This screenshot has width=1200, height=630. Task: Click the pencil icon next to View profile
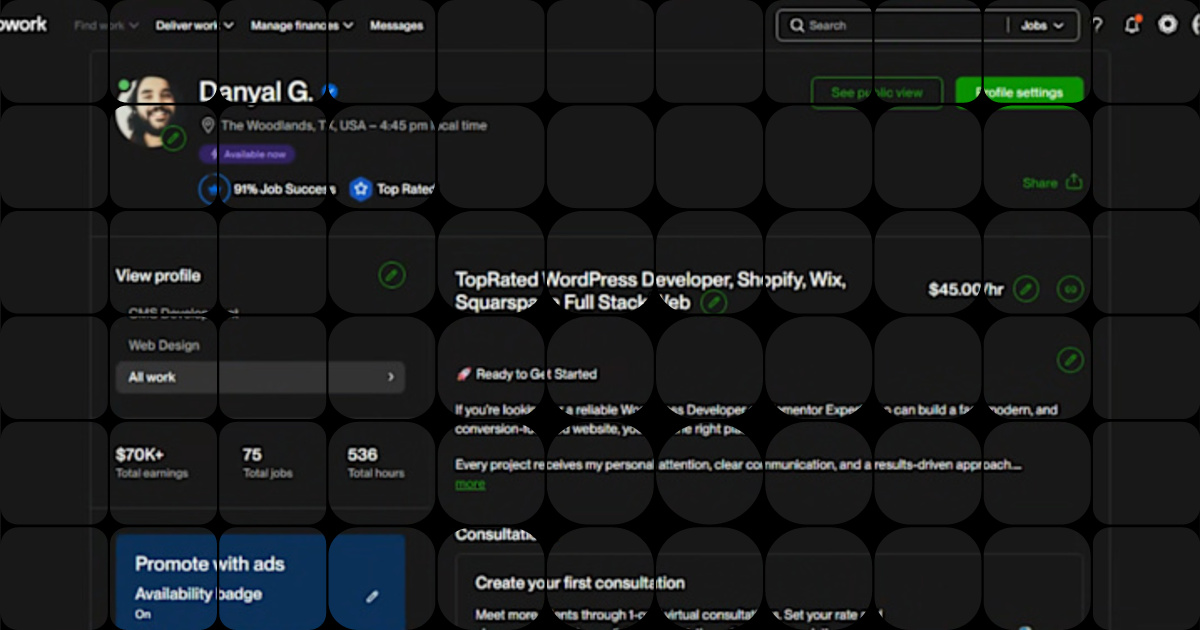click(392, 275)
